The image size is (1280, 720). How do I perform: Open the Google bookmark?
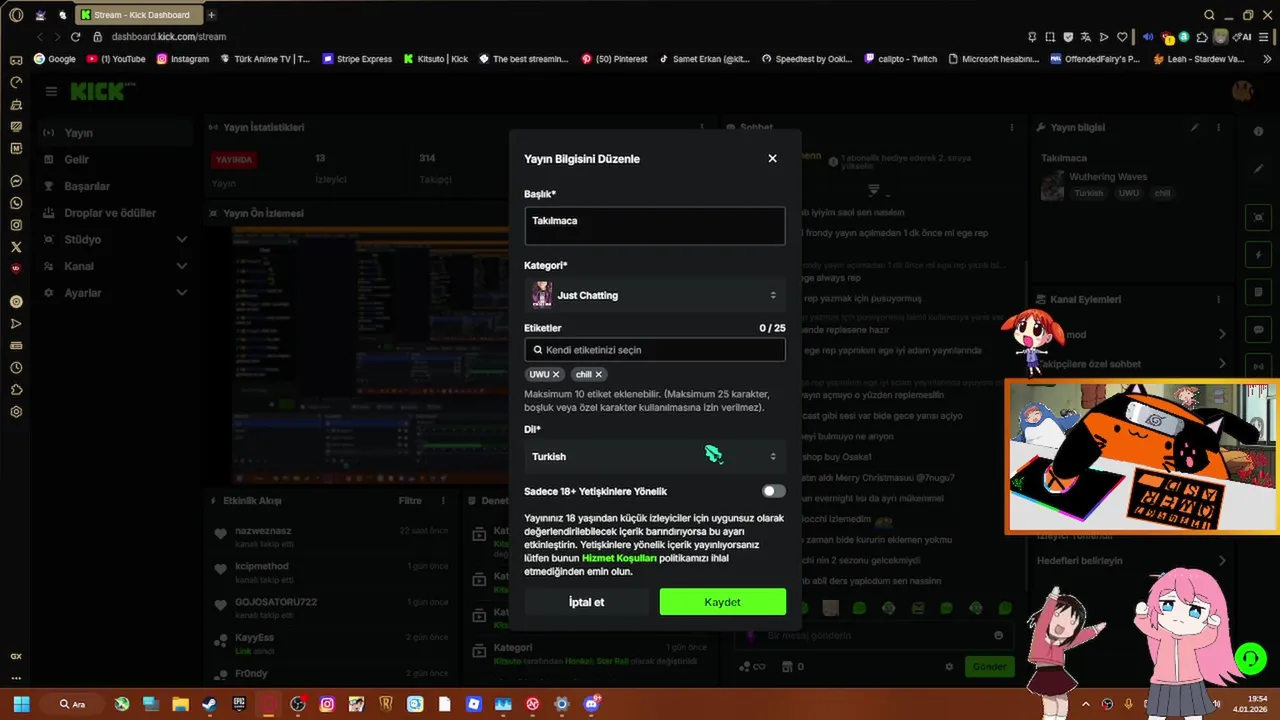55,59
